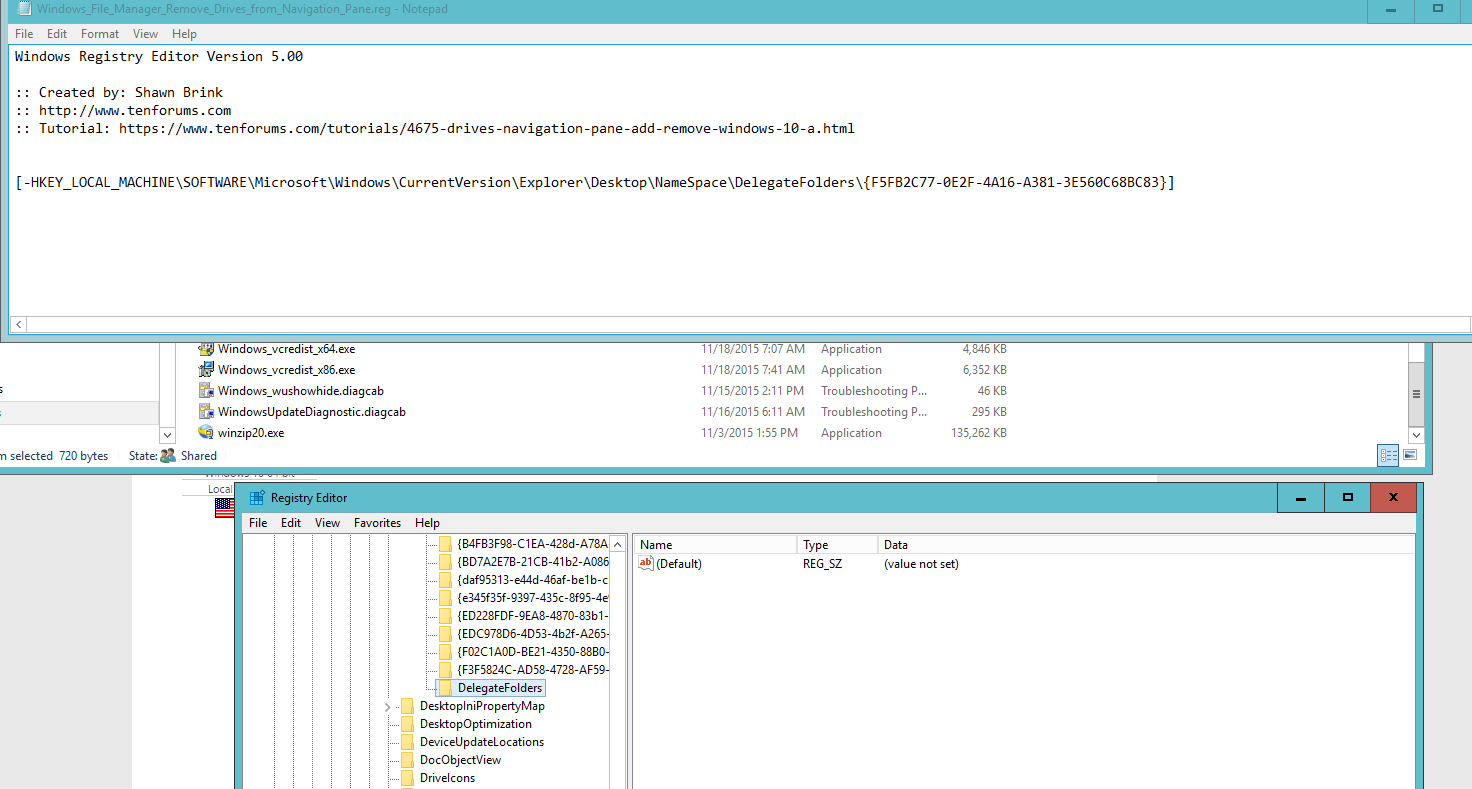This screenshot has width=1472, height=789.
Task: Click US flag language icon
Action: coord(224,508)
